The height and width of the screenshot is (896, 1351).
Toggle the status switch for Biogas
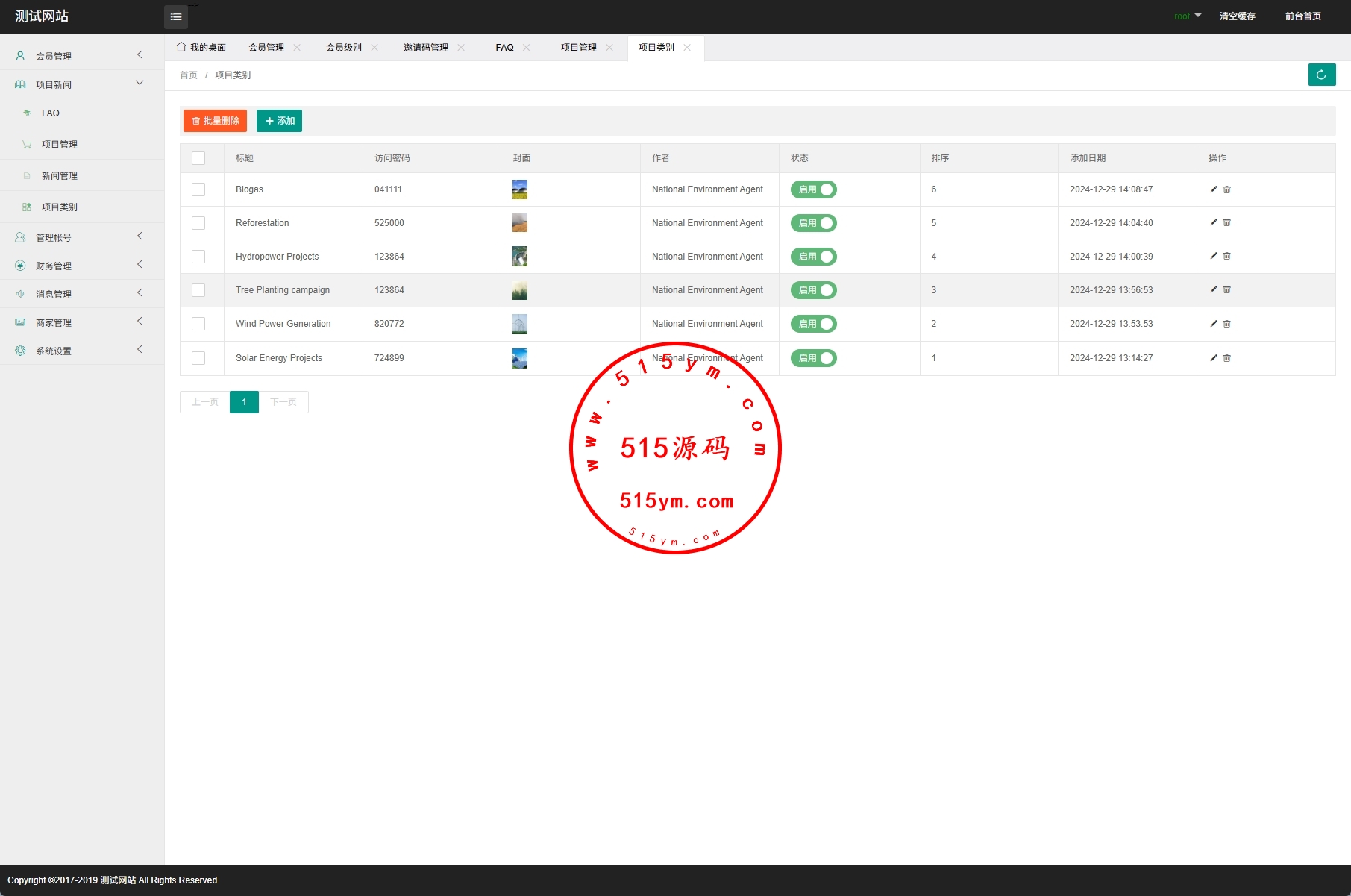tap(813, 189)
